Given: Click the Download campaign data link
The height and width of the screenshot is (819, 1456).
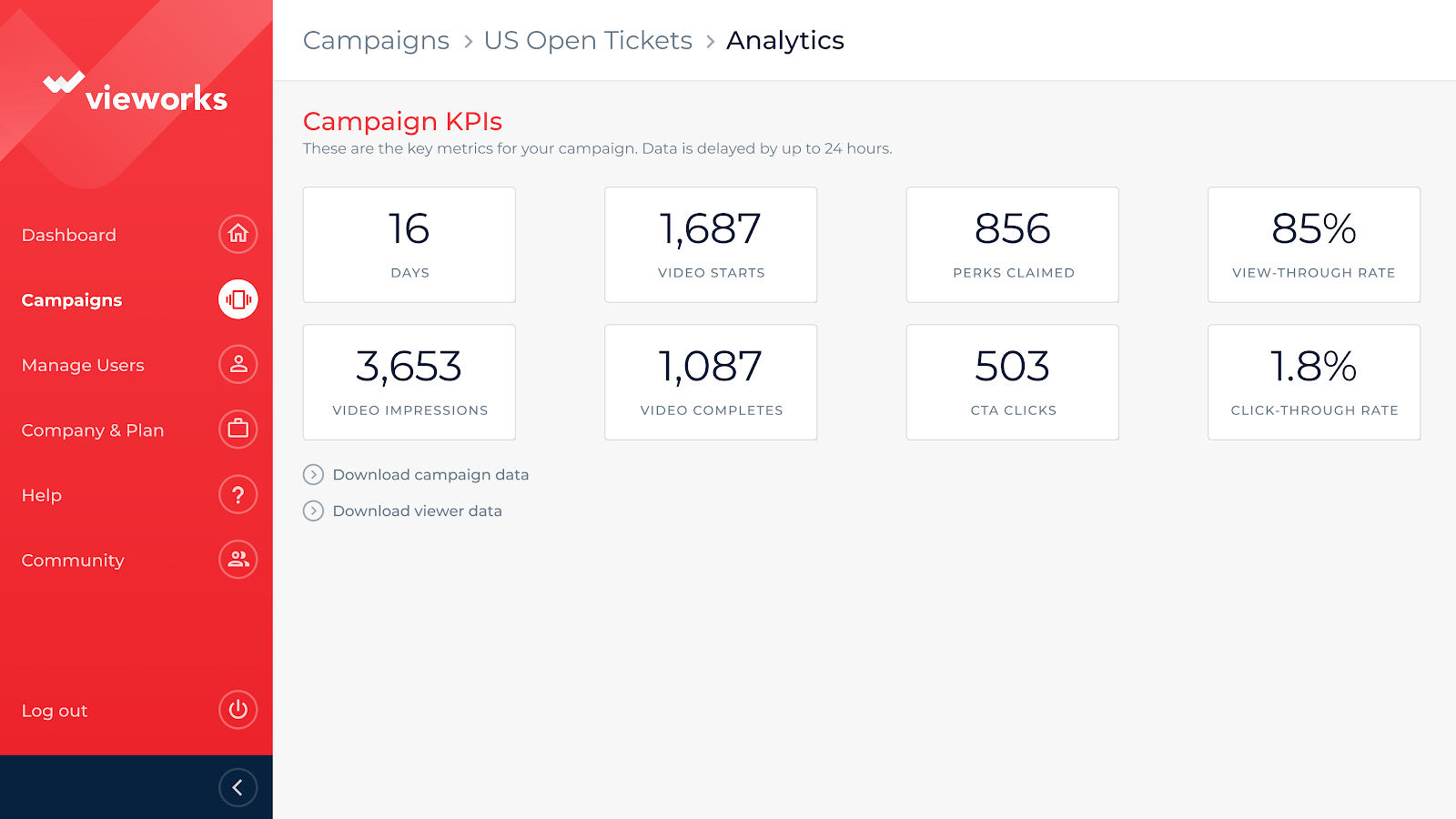Looking at the screenshot, I should click(430, 475).
